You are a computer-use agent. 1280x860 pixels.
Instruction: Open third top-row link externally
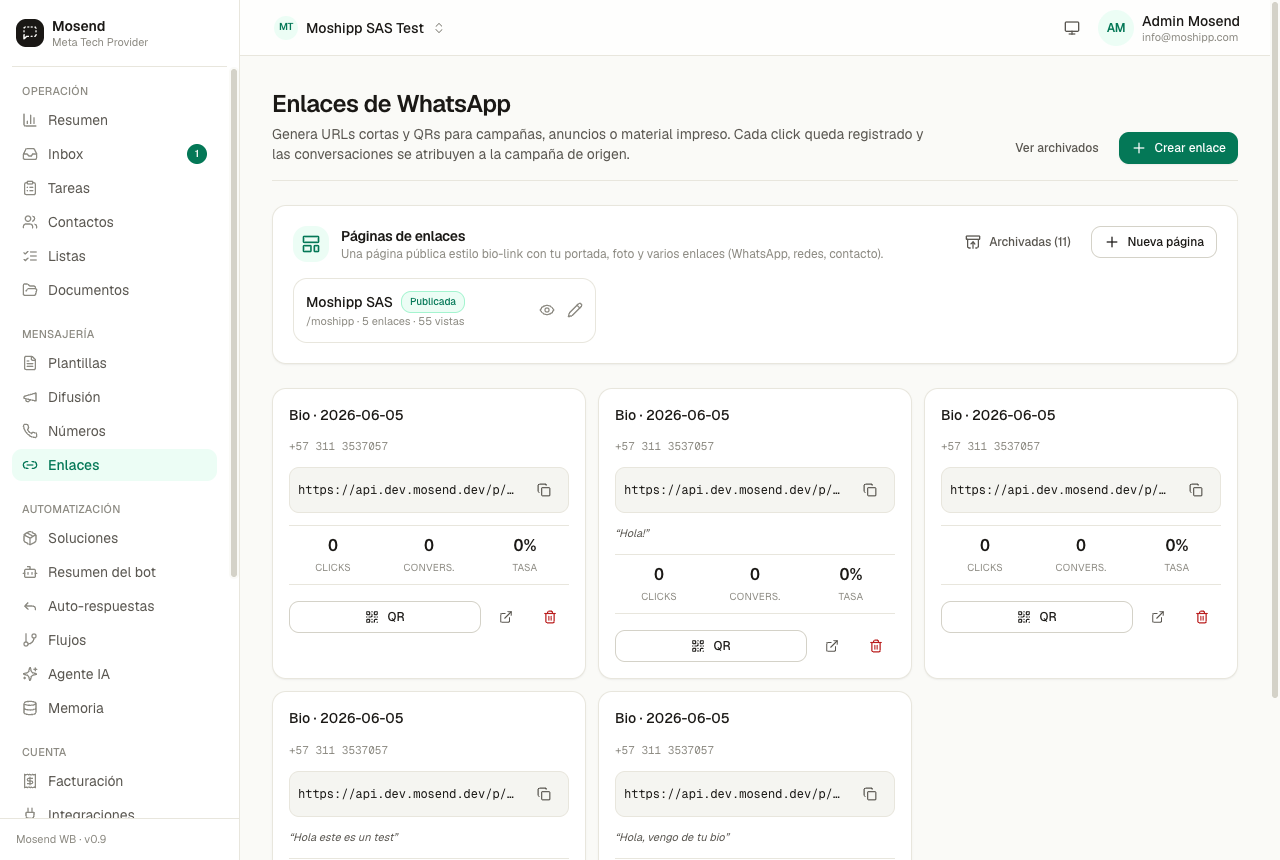1158,617
